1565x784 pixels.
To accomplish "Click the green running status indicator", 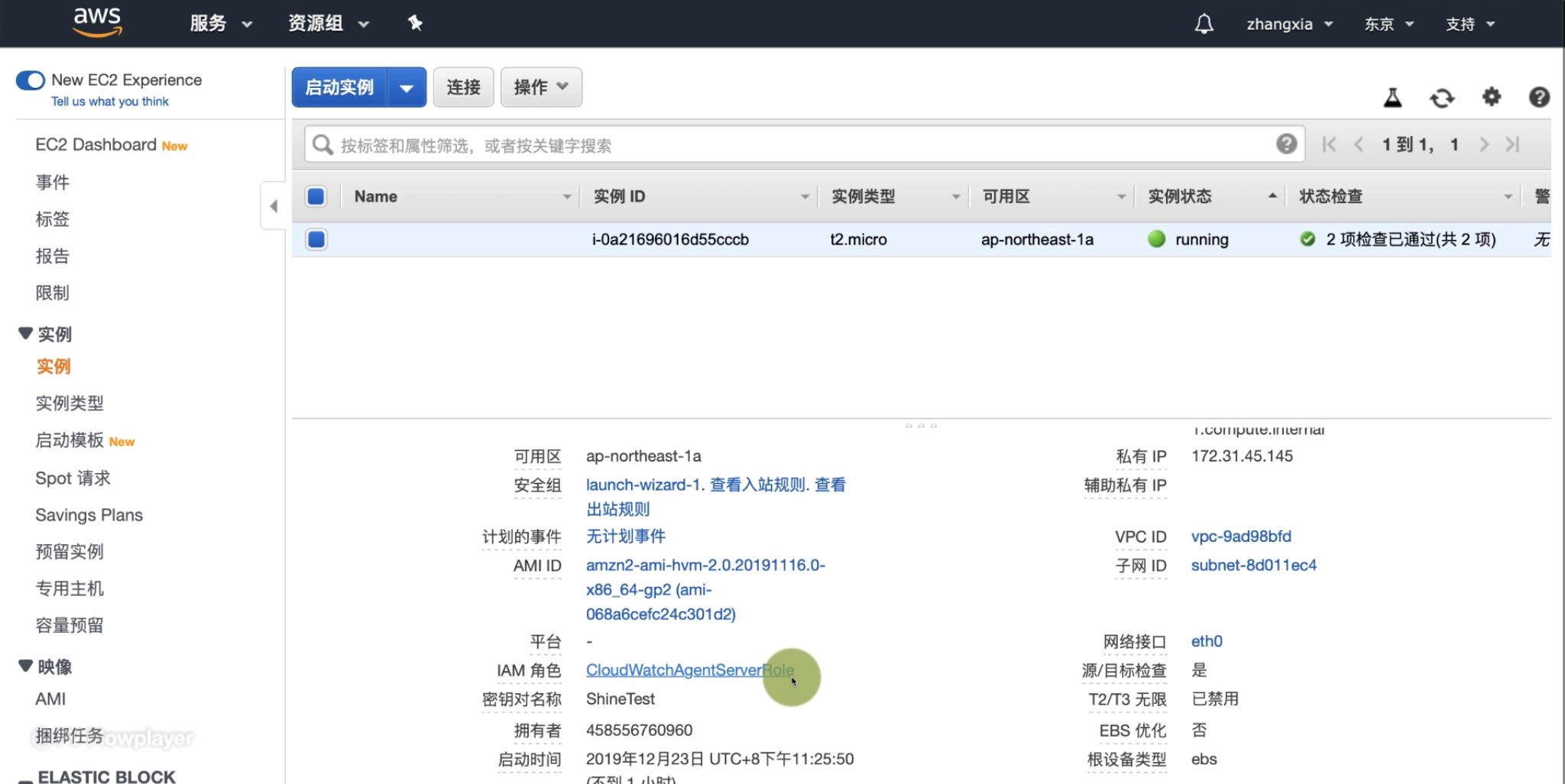I will click(1156, 239).
